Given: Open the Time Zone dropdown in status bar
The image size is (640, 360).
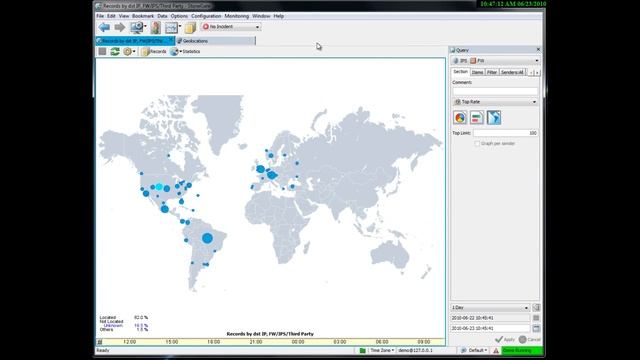Looking at the screenshot, I should pos(382,350).
